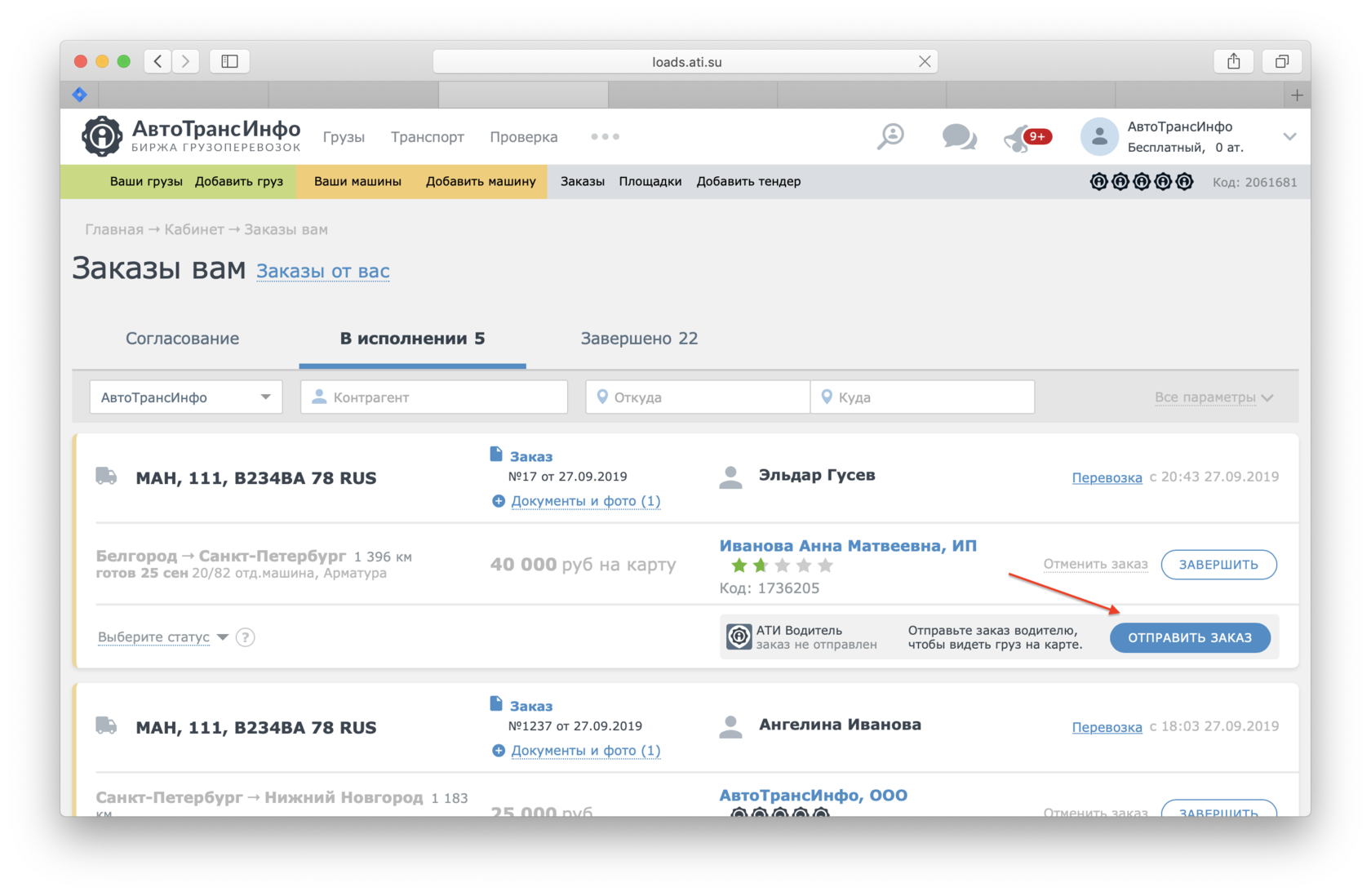Image resolution: width=1371 pixels, height=896 pixels.
Task: Click the document icon beside Заказ №1237
Action: [496, 703]
